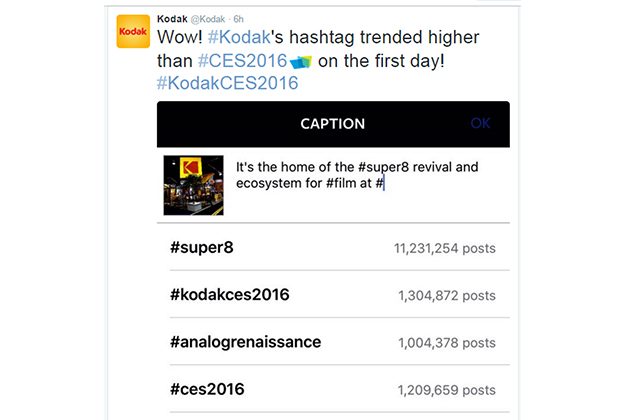Screen dimensions: 625x420
Task: Select the #analogrenaissance hashtag suggestion
Action: click(x=333, y=342)
